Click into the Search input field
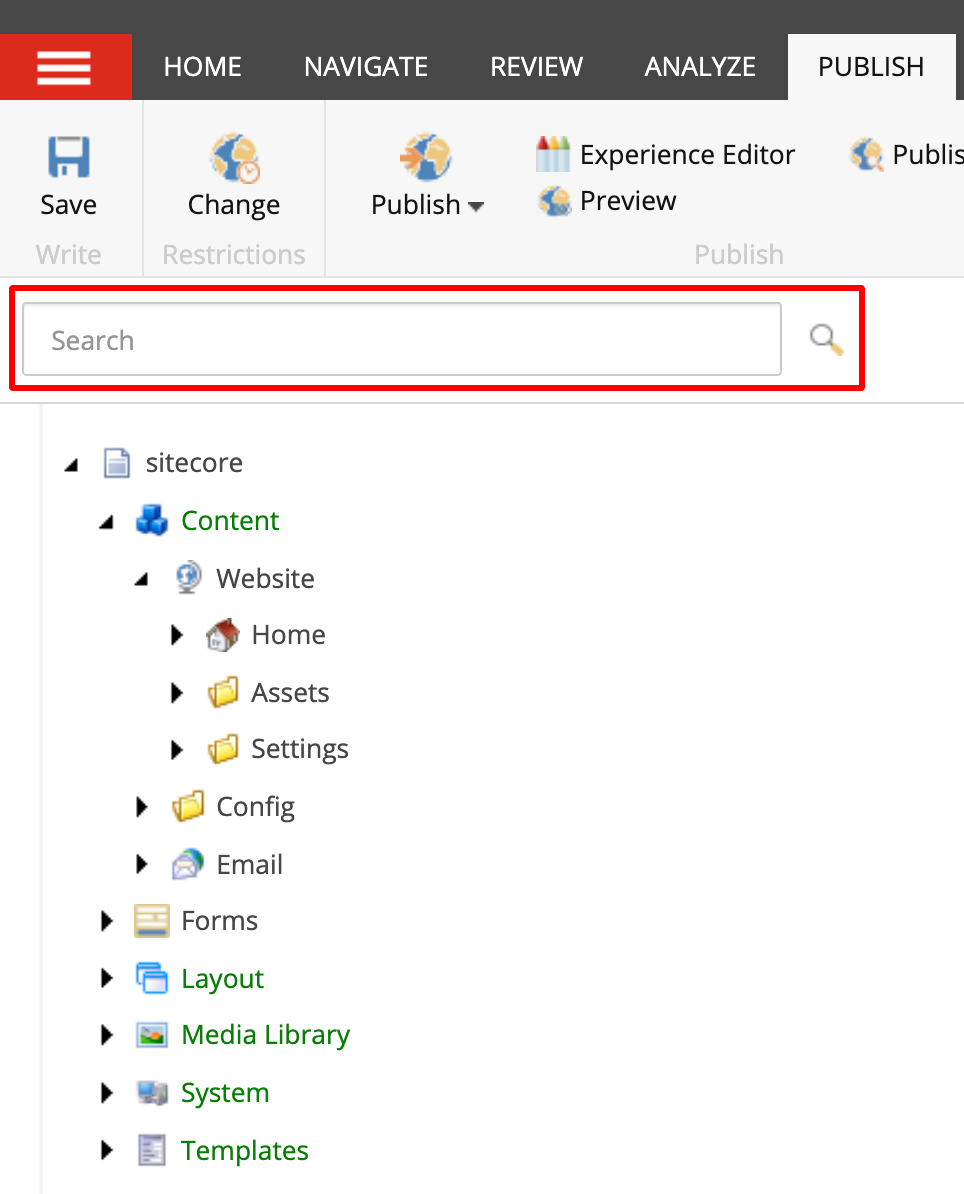This screenshot has width=964, height=1194. [402, 340]
